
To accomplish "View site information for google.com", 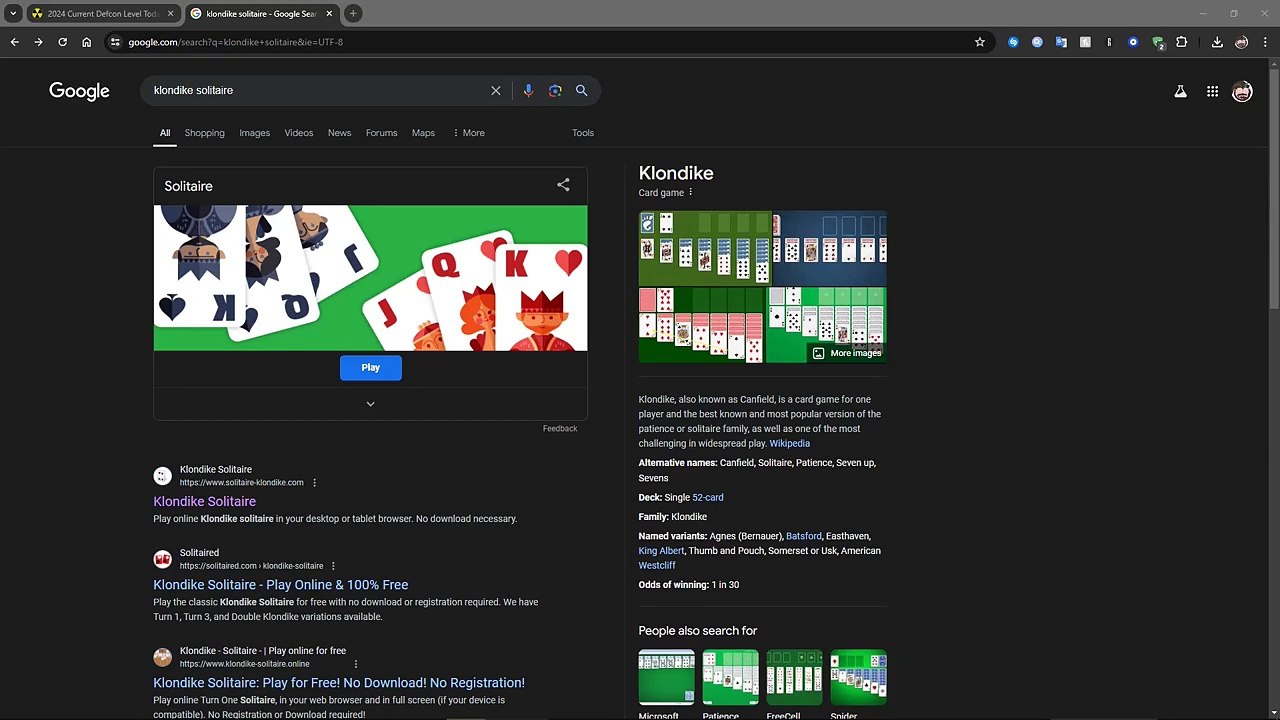I will tap(115, 42).
